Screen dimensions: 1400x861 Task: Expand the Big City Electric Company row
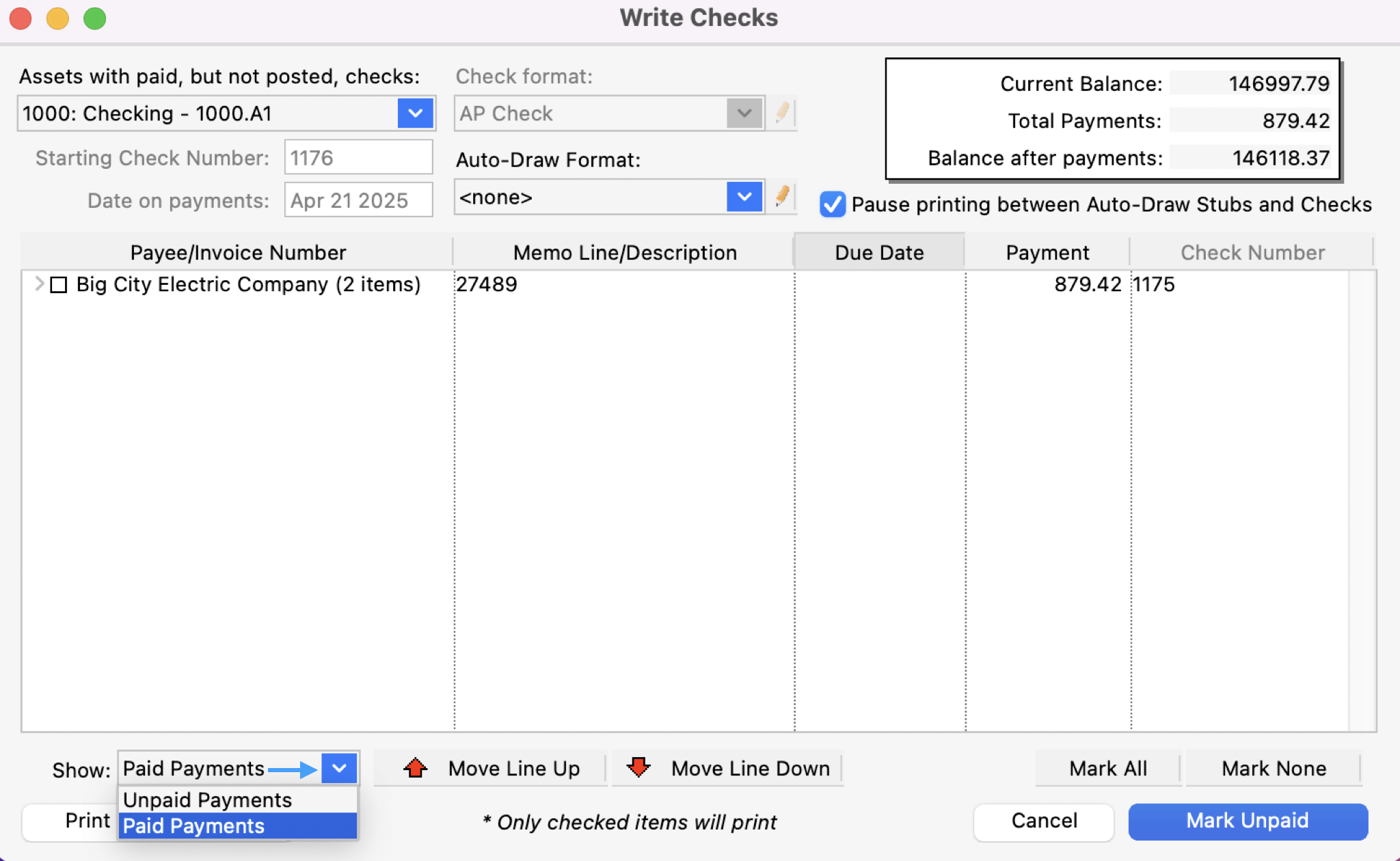(x=39, y=284)
